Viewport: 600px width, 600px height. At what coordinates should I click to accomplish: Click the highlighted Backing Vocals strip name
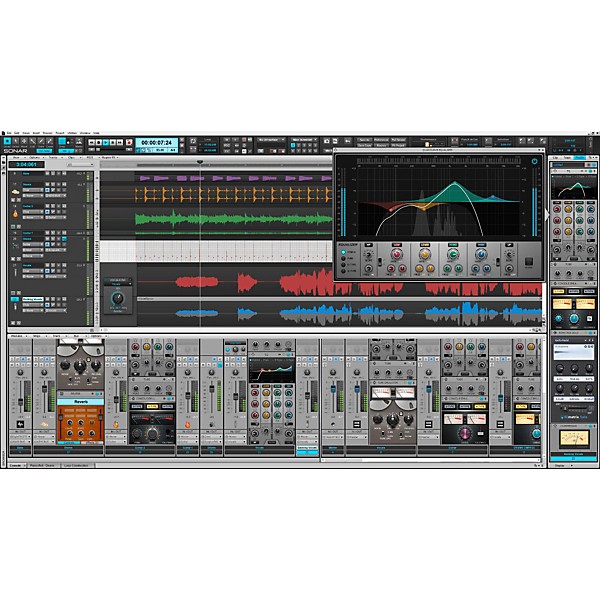point(307,447)
